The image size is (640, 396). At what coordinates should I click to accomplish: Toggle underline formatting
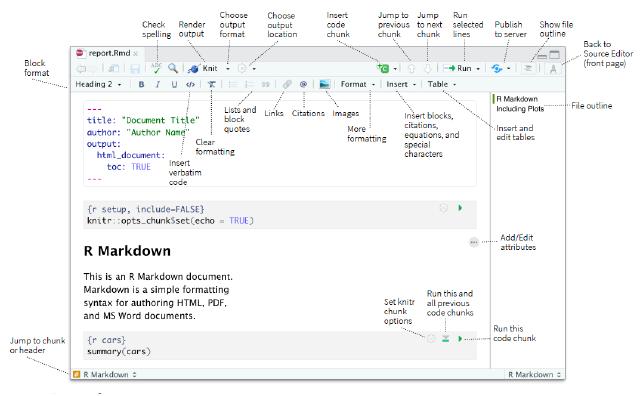(x=174, y=85)
